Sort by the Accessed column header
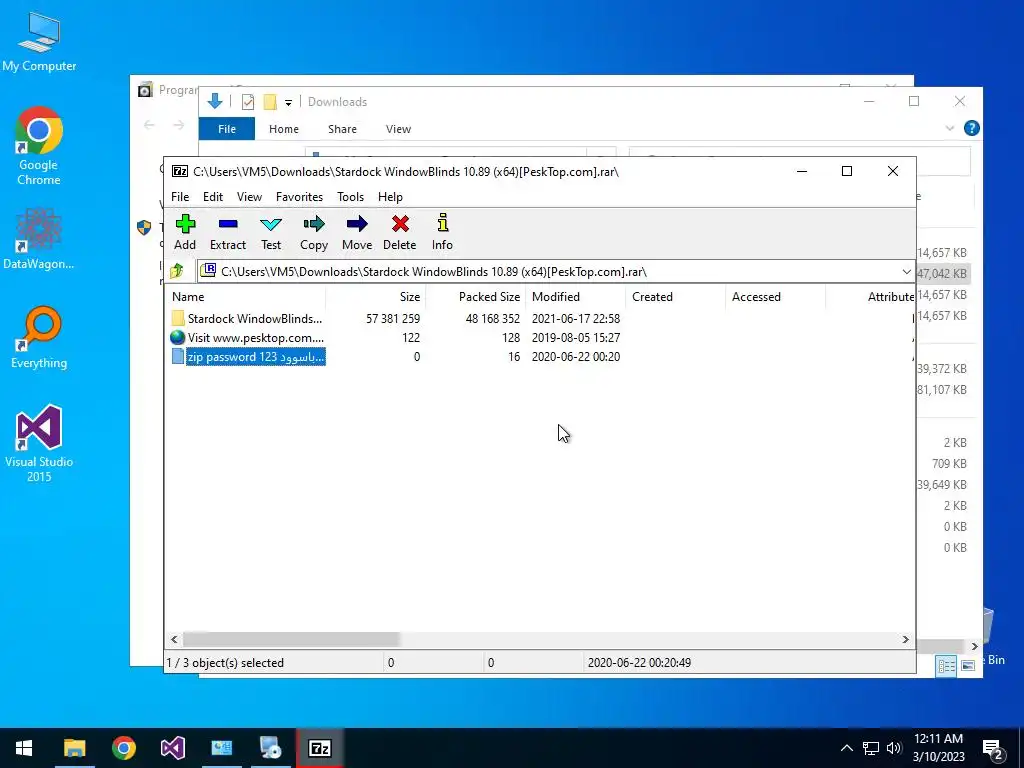The image size is (1024, 768). click(775, 296)
